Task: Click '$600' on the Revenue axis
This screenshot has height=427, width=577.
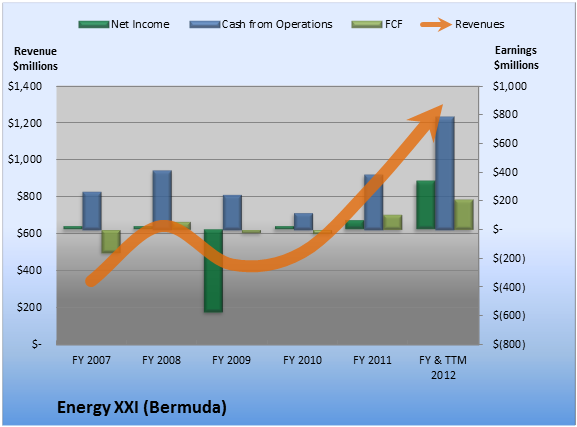Action: (29, 233)
